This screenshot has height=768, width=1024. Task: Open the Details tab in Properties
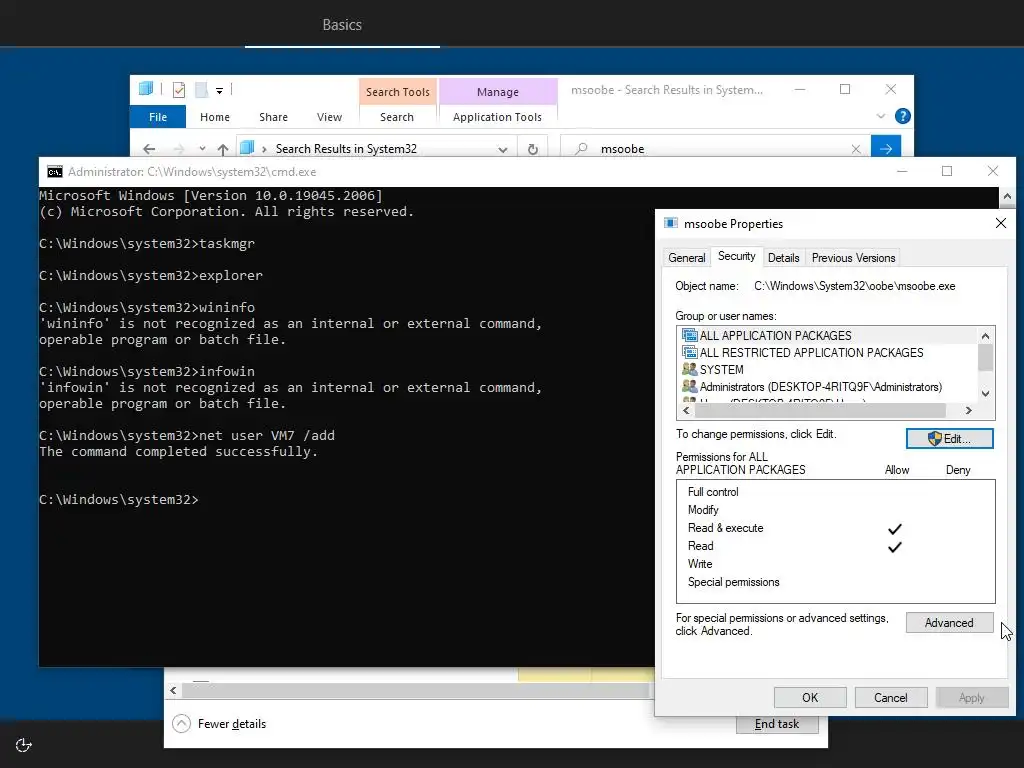click(784, 258)
